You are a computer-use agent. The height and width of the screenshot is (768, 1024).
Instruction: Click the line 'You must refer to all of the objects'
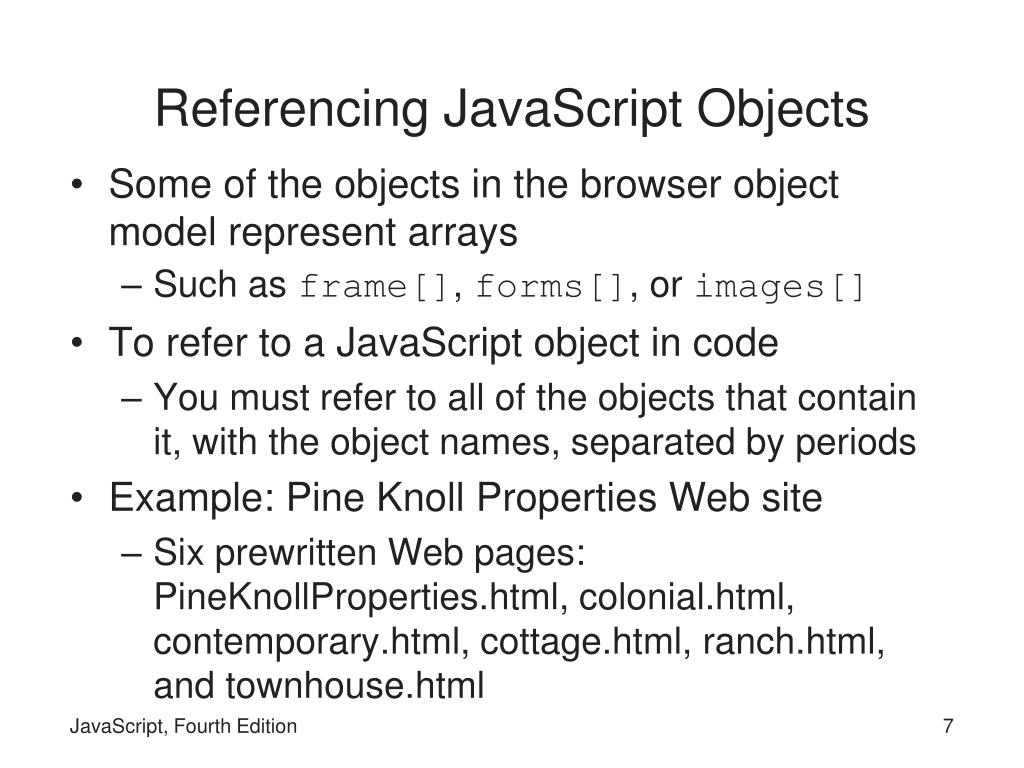tap(535, 398)
